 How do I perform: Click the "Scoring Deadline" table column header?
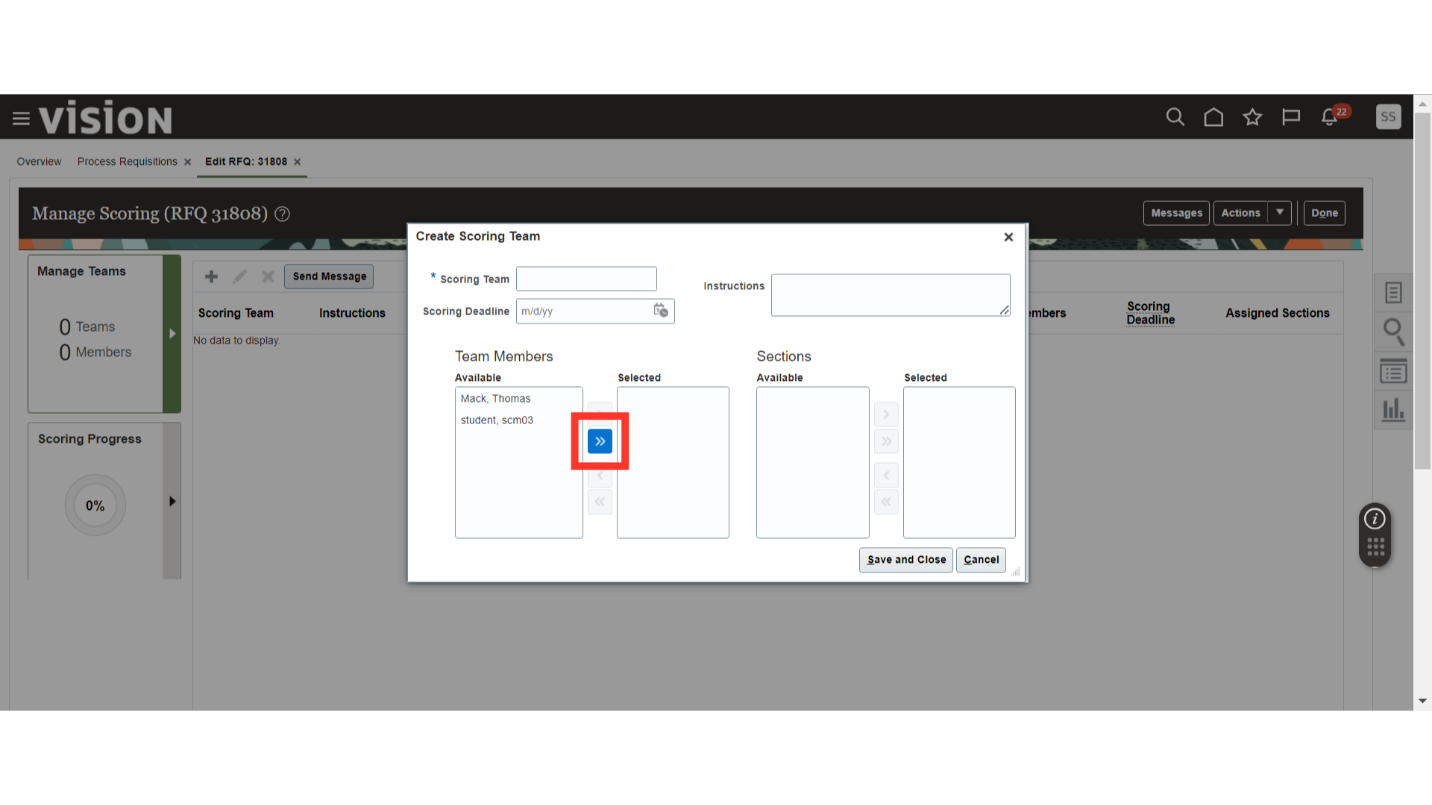tap(1151, 313)
